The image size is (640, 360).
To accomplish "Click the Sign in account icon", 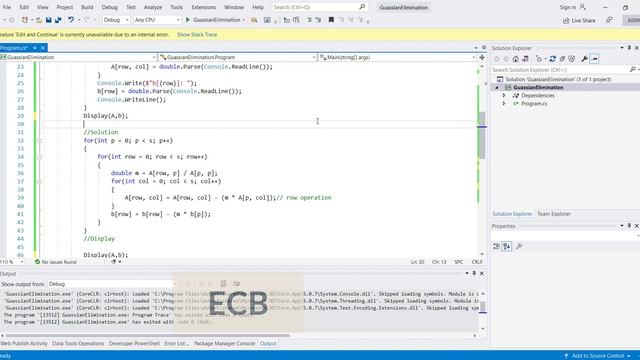I will (582, 7).
